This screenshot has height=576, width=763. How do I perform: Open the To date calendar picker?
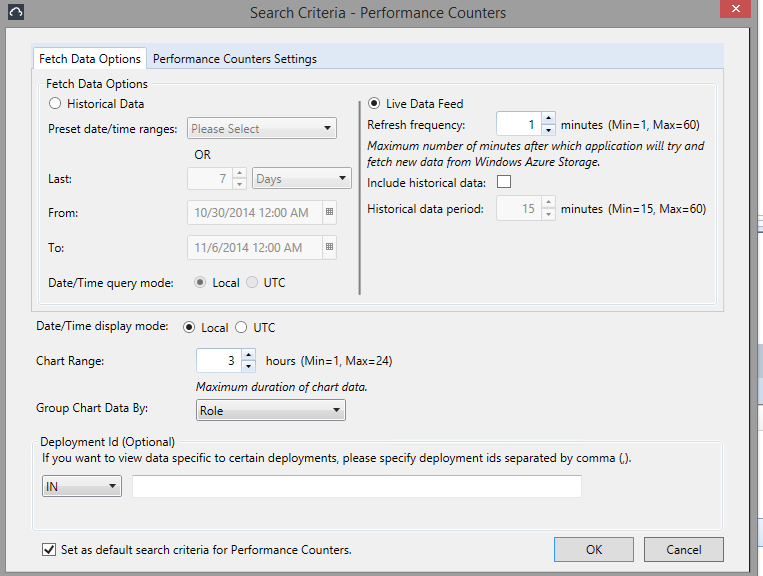[x=330, y=248]
